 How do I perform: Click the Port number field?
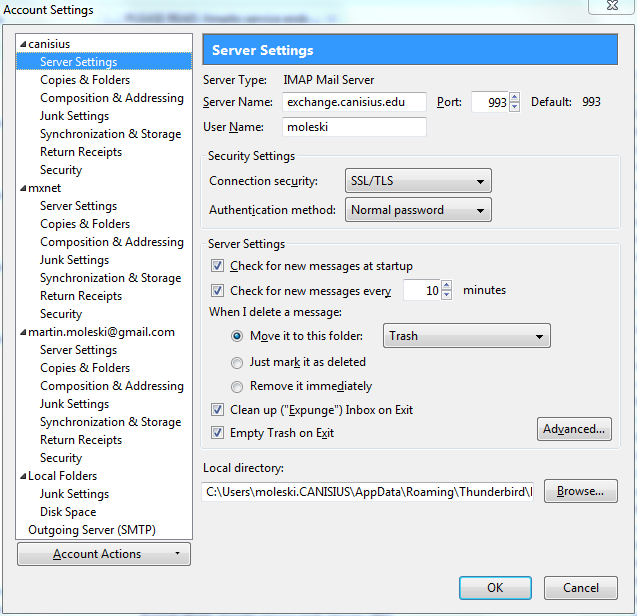pyautogui.click(x=490, y=102)
